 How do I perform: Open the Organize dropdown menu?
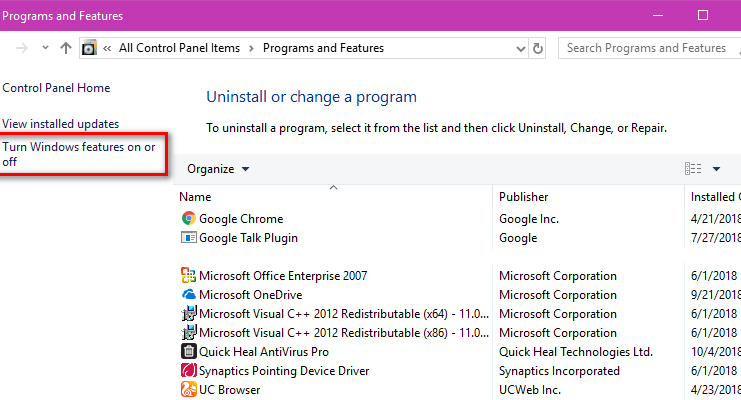[218, 169]
